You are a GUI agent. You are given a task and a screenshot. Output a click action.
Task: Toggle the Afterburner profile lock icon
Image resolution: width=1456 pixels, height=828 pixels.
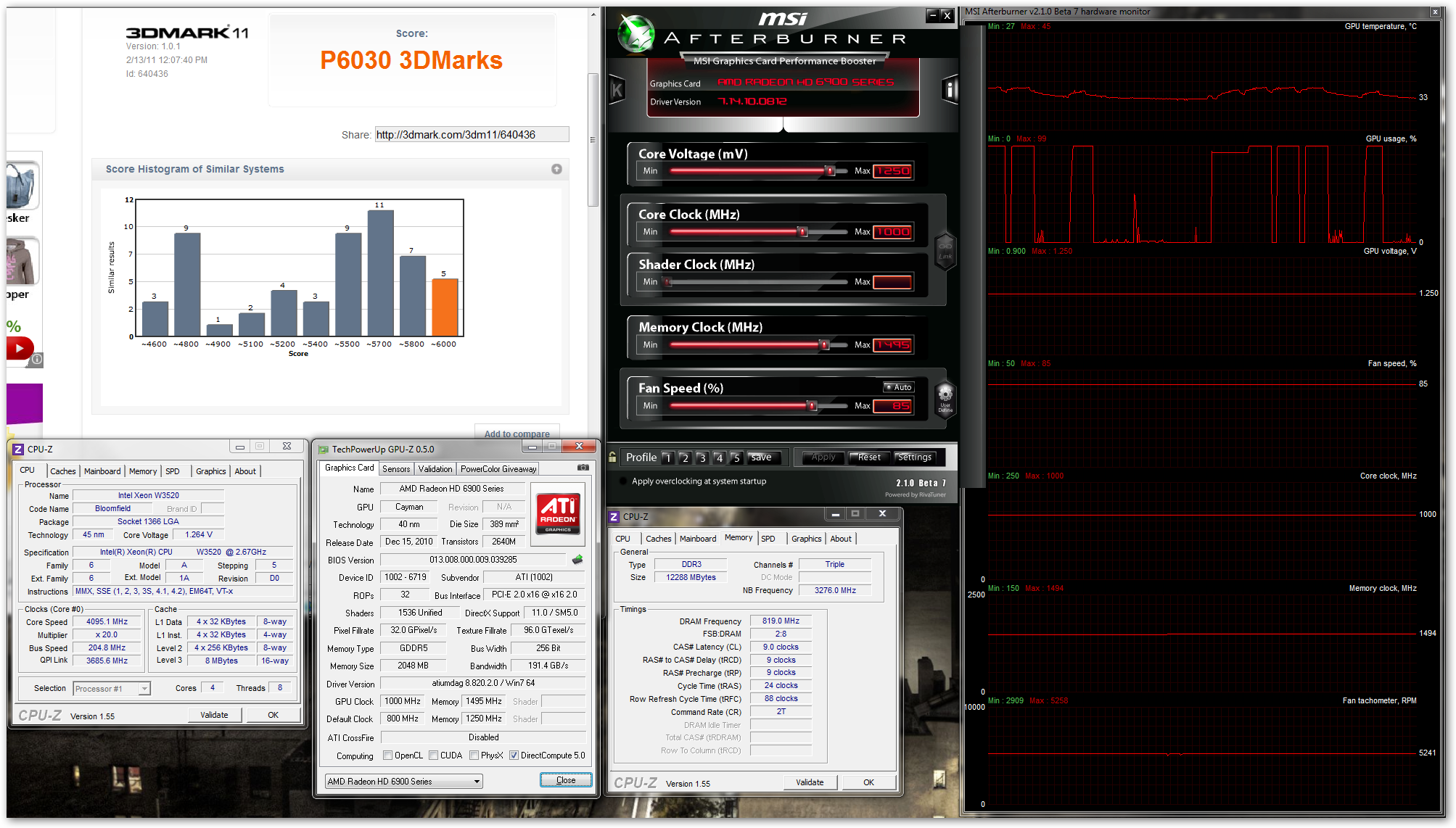coord(613,458)
